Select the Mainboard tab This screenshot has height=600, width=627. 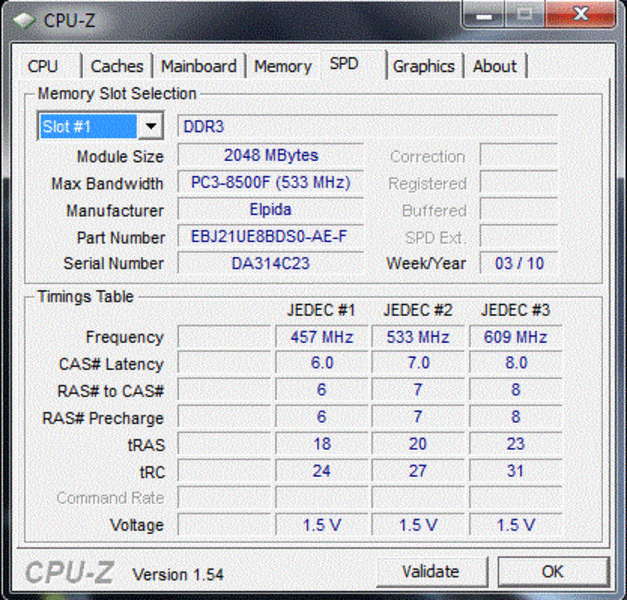(x=199, y=66)
